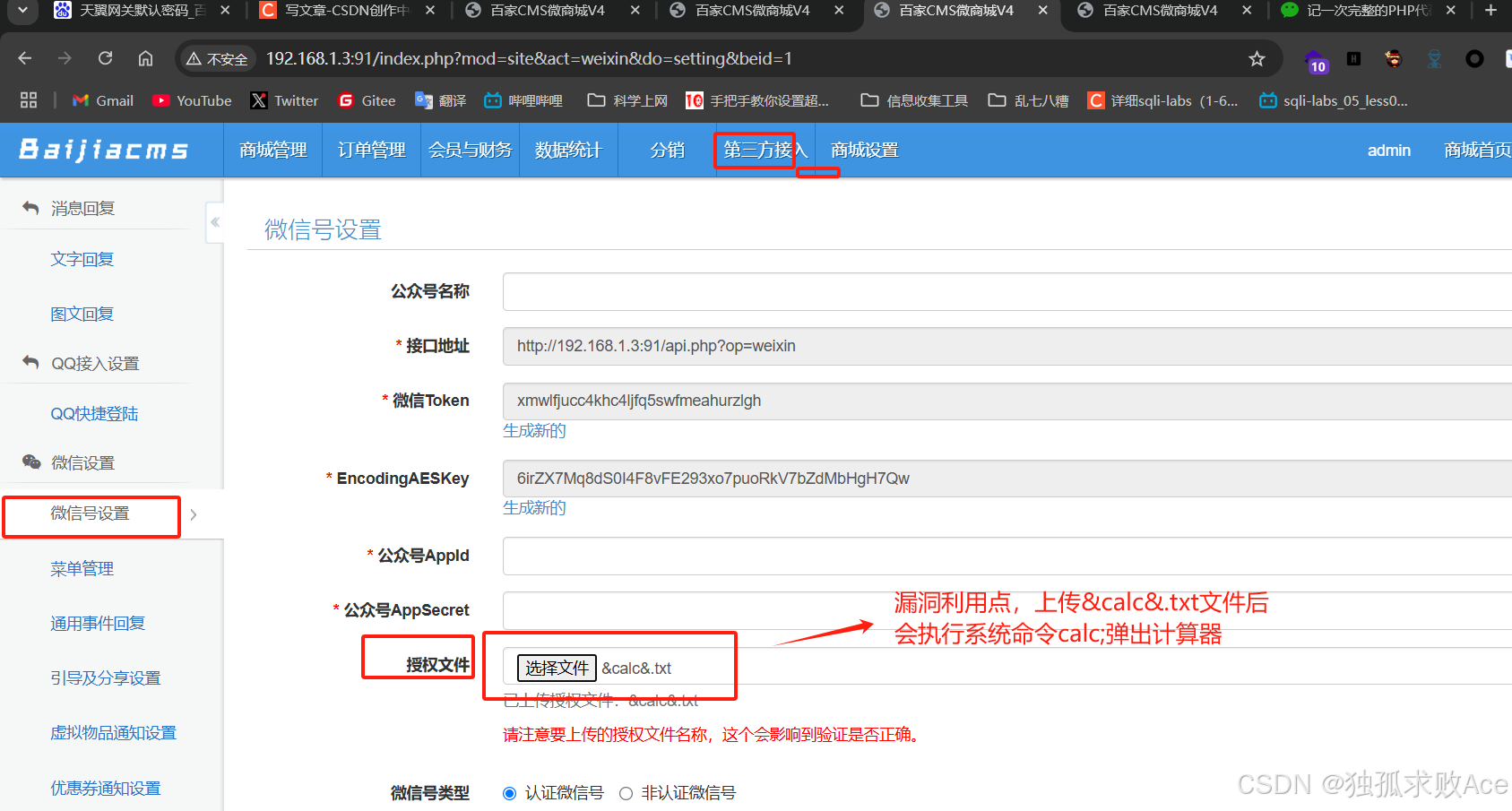Image resolution: width=1512 pixels, height=811 pixels.
Task: Reload the current page
Action: [x=105, y=57]
